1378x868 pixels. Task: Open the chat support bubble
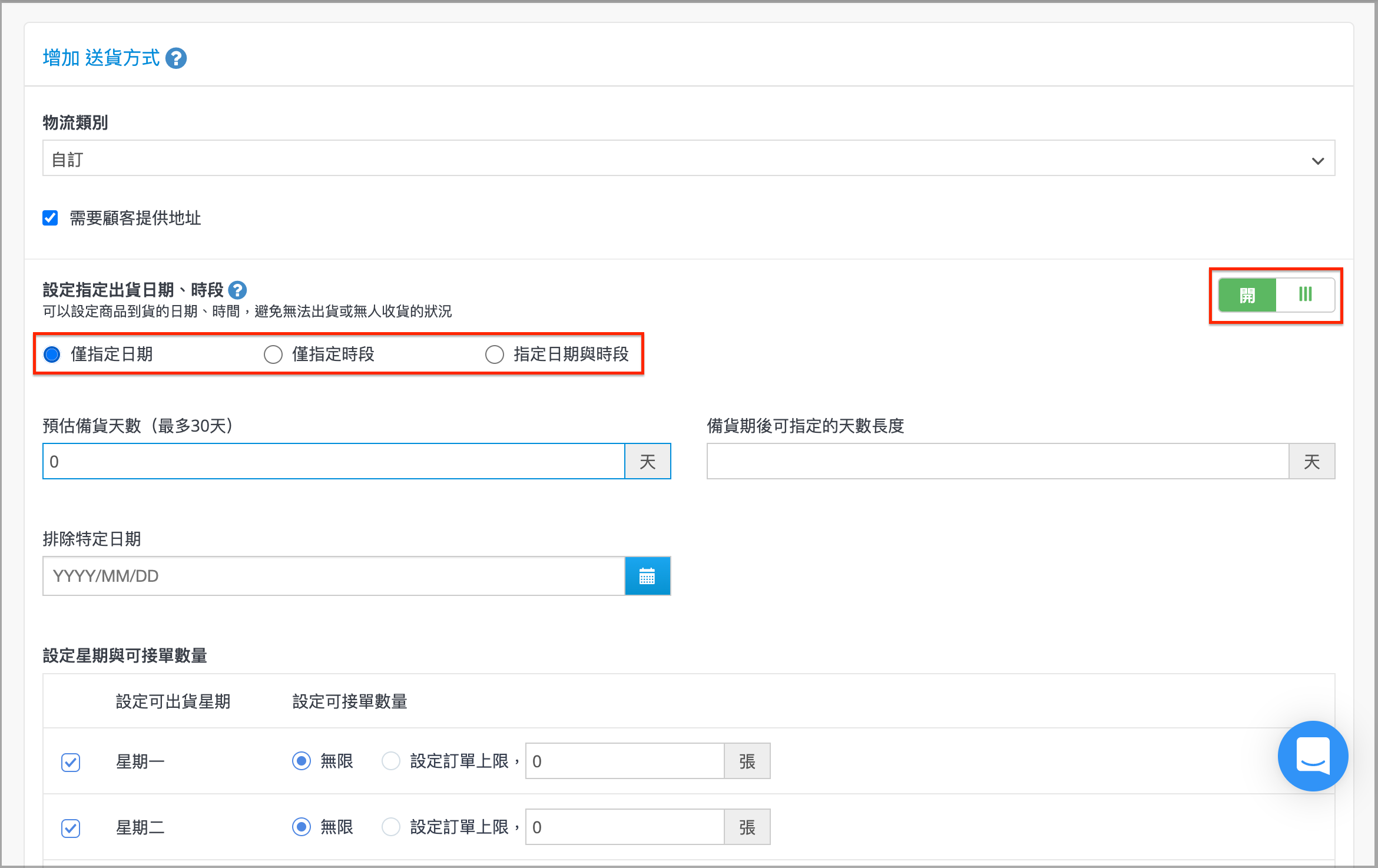click(x=1313, y=756)
